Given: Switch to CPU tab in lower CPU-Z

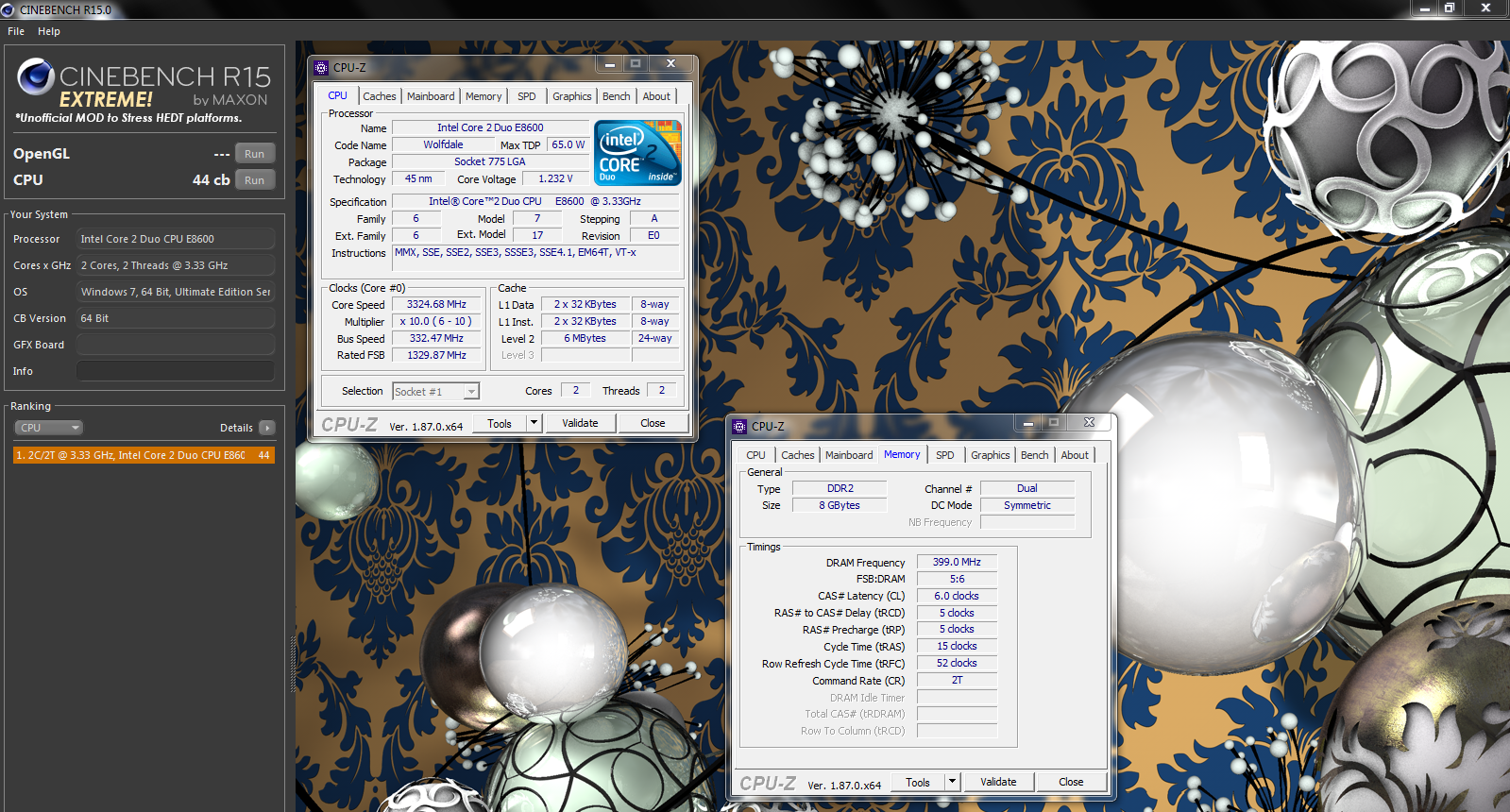Looking at the screenshot, I should click(755, 455).
